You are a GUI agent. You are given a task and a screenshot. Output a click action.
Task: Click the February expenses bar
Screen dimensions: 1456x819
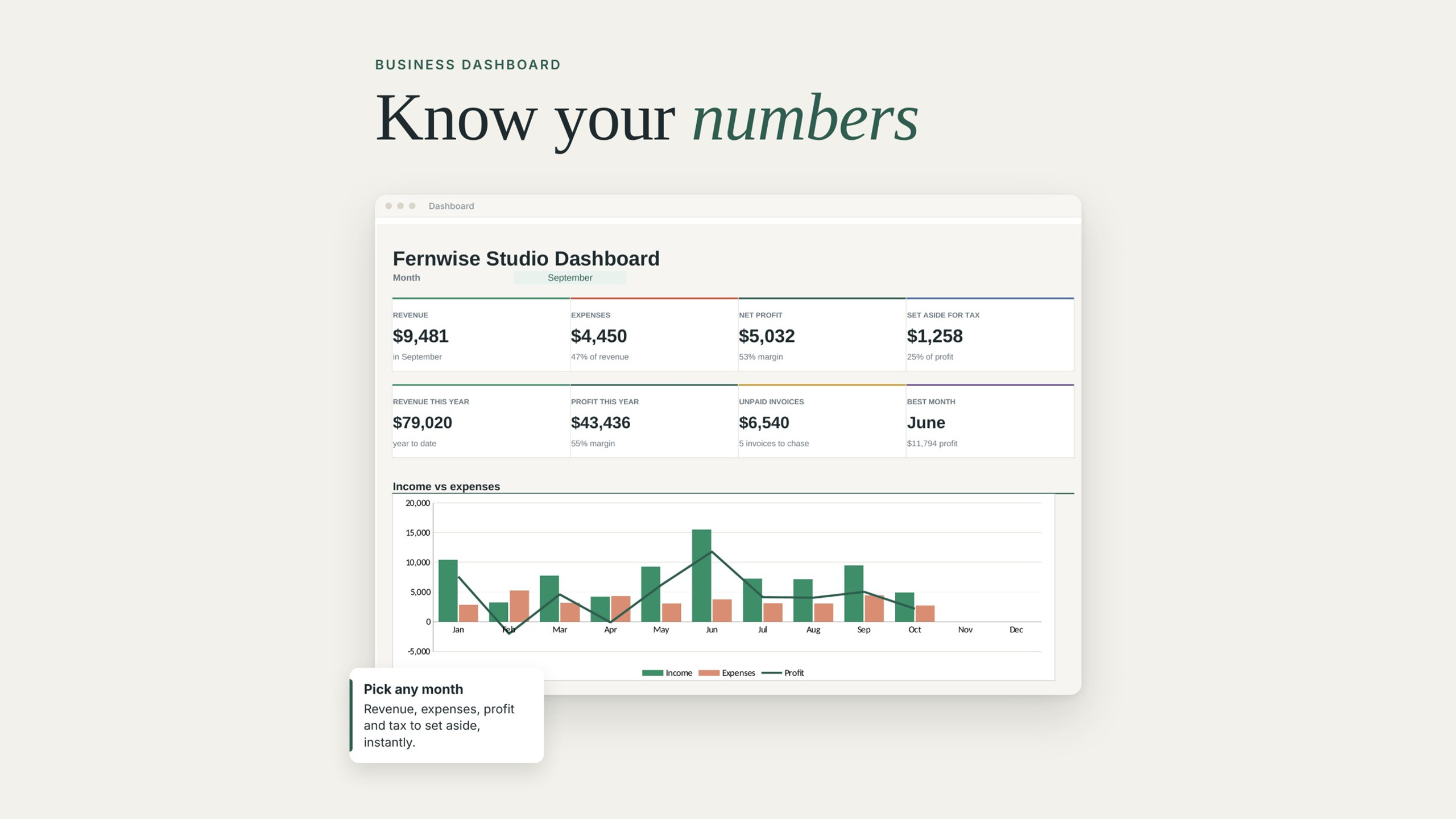(x=519, y=606)
